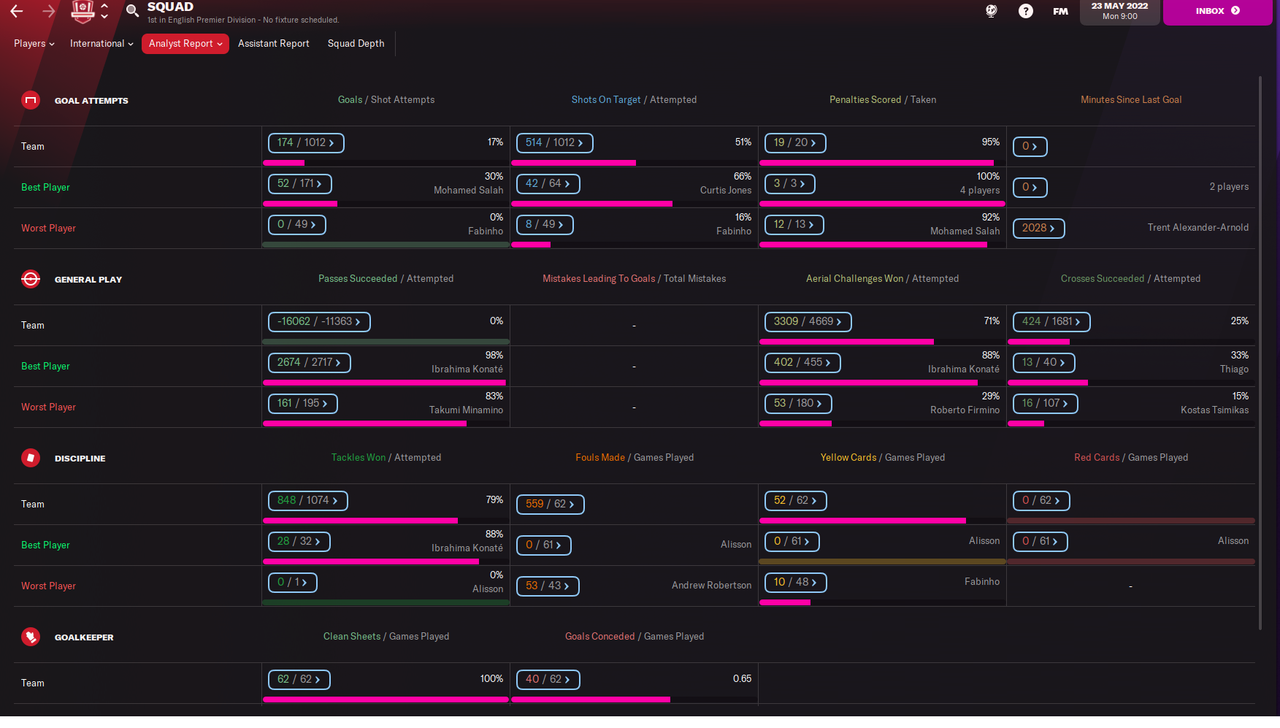Click the Squad page title

tap(170, 7)
